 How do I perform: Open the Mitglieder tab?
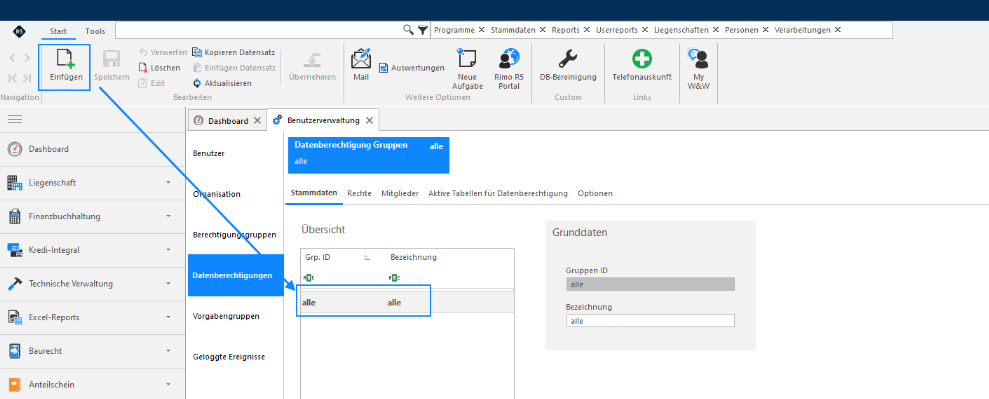pyautogui.click(x=399, y=194)
